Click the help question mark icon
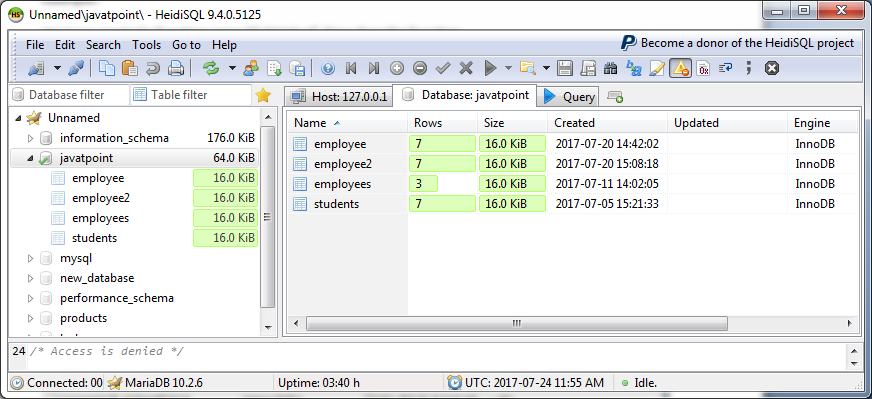The height and width of the screenshot is (399, 872). point(328,68)
